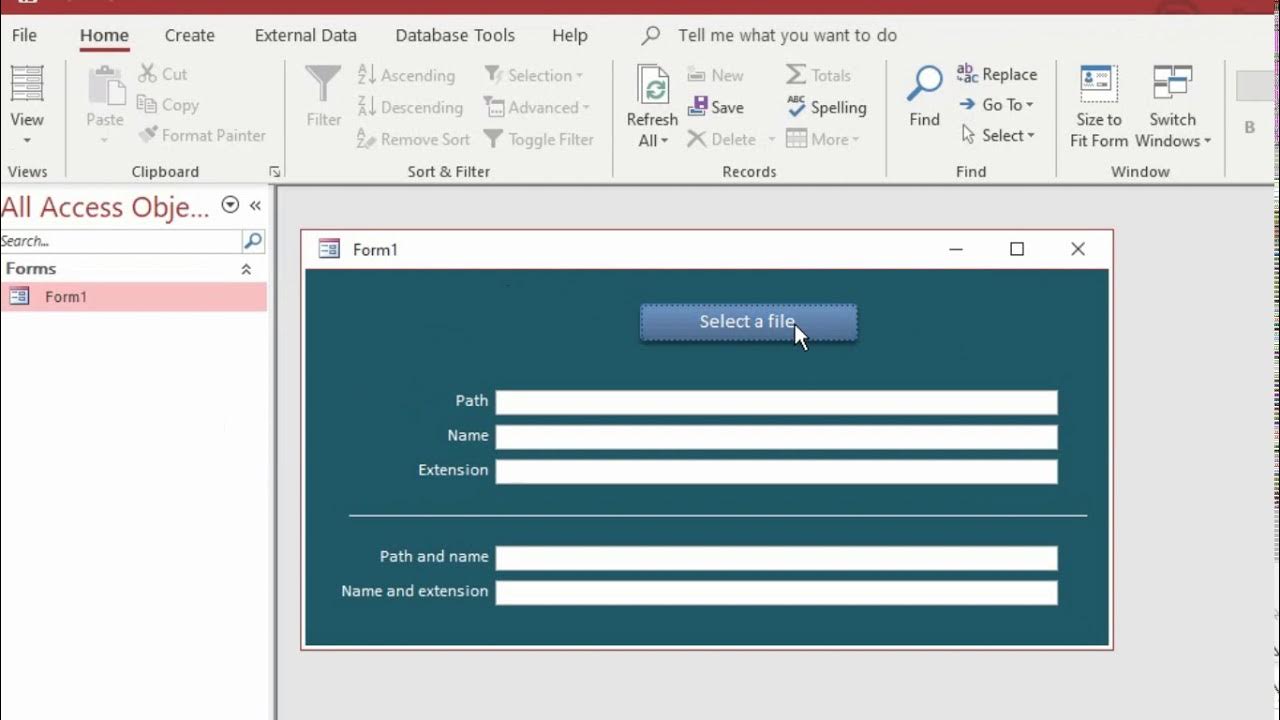Run Spelling check
This screenshot has width=1280, height=720.
826,107
